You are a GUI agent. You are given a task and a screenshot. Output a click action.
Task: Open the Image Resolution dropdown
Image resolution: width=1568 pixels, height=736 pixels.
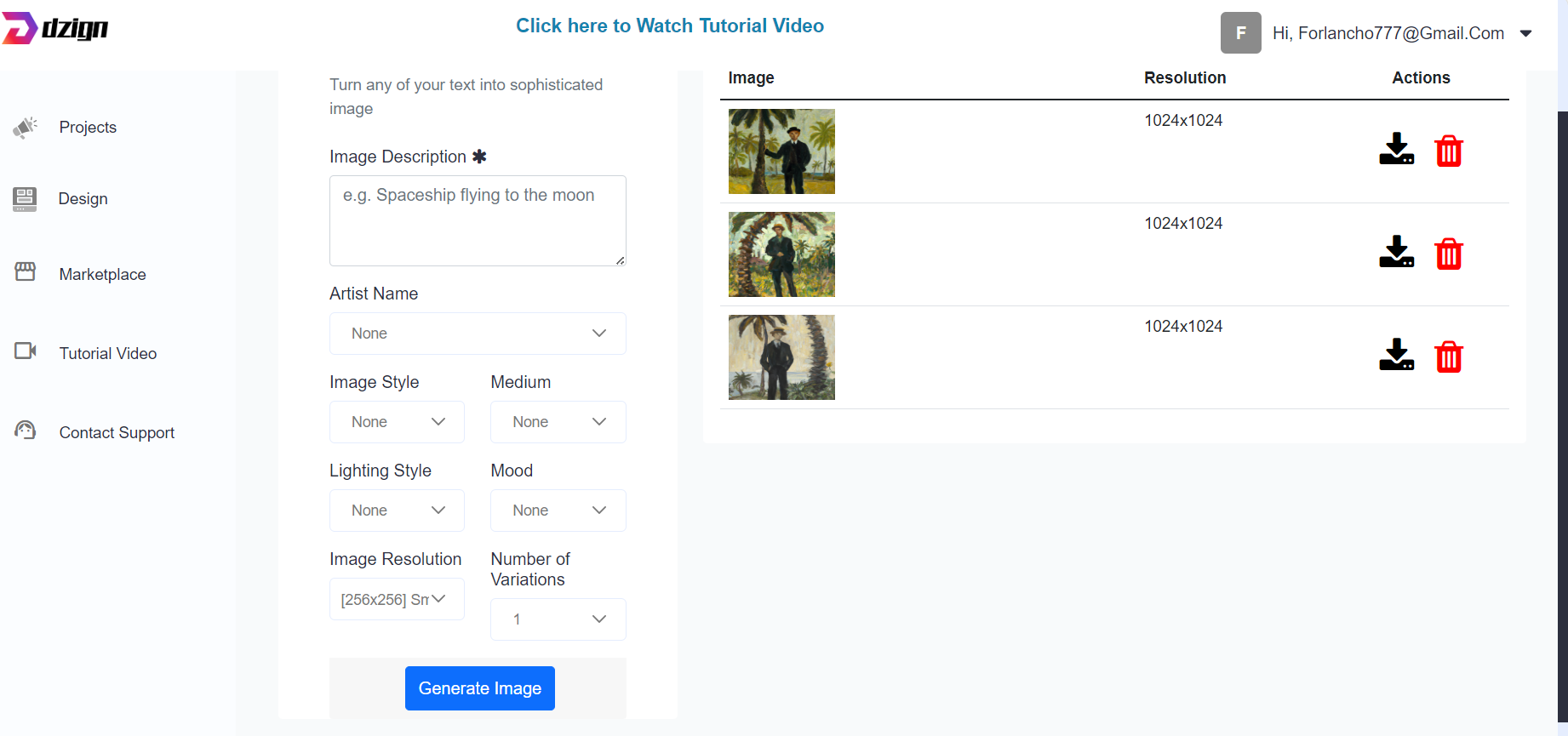click(x=397, y=599)
